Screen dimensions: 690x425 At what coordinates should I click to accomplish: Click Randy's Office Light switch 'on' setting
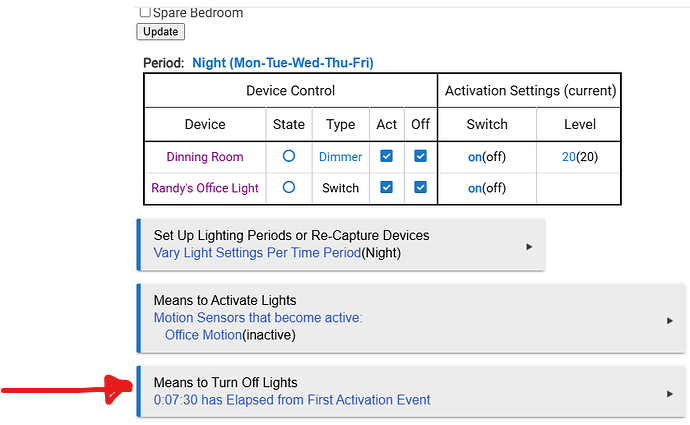[475, 188]
